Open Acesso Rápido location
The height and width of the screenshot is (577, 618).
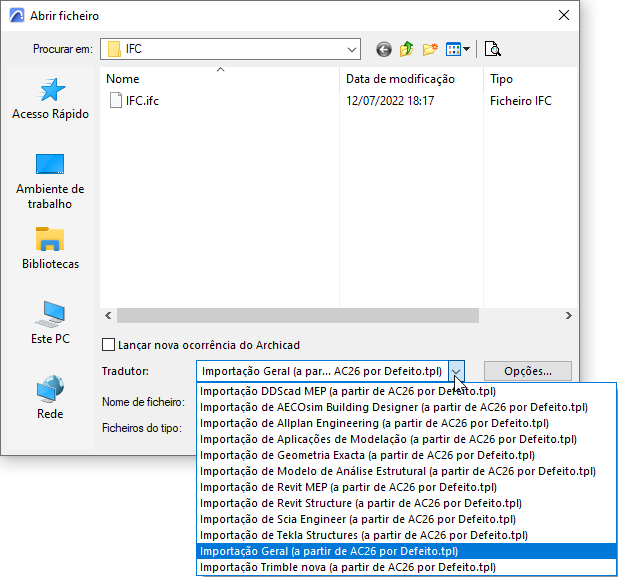50,99
